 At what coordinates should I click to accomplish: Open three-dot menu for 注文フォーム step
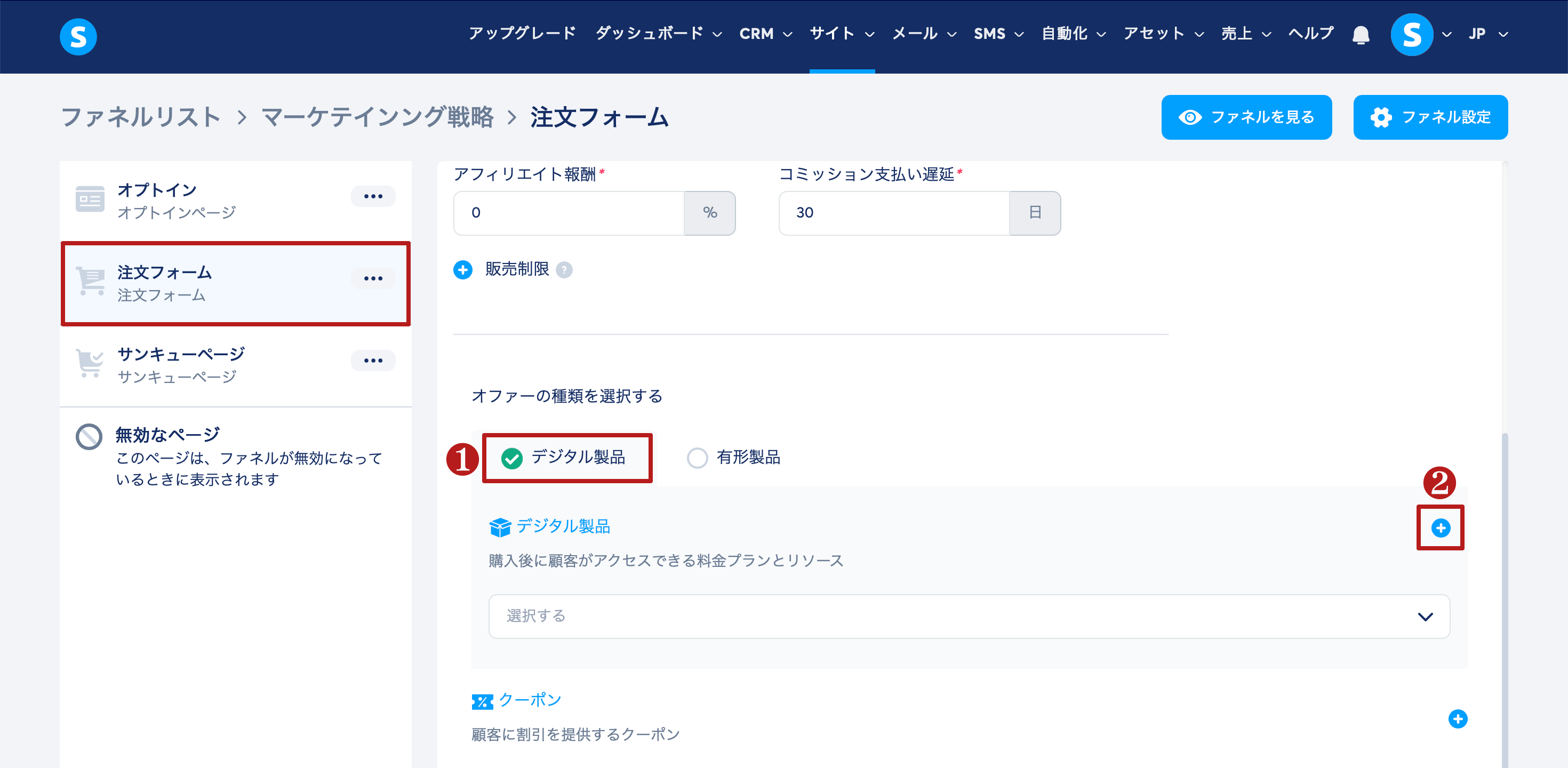pyautogui.click(x=372, y=278)
